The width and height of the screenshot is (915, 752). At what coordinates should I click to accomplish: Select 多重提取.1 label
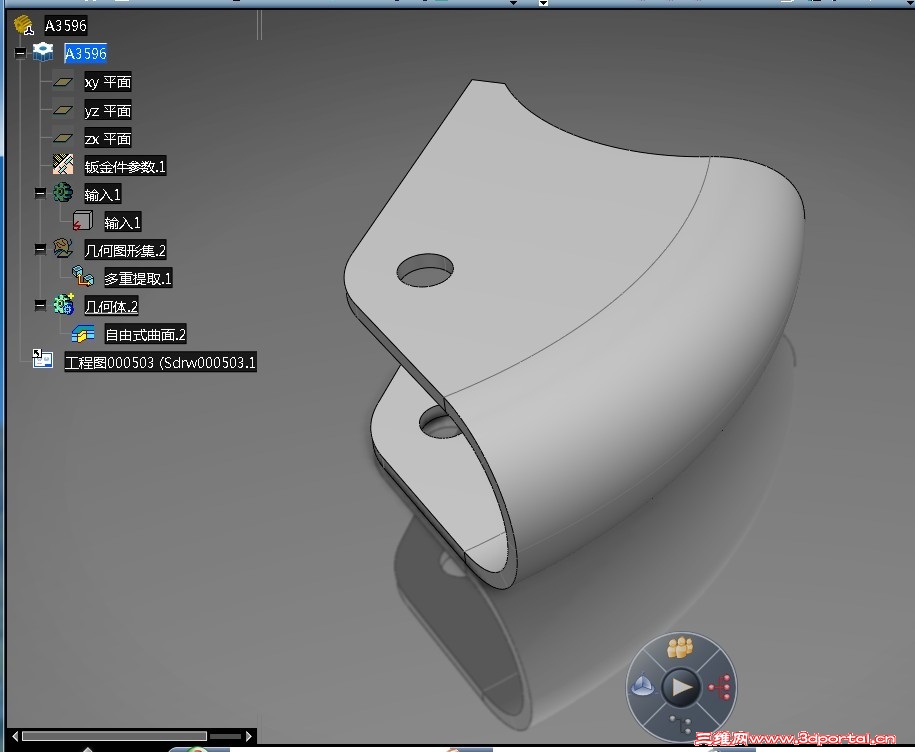point(138,278)
